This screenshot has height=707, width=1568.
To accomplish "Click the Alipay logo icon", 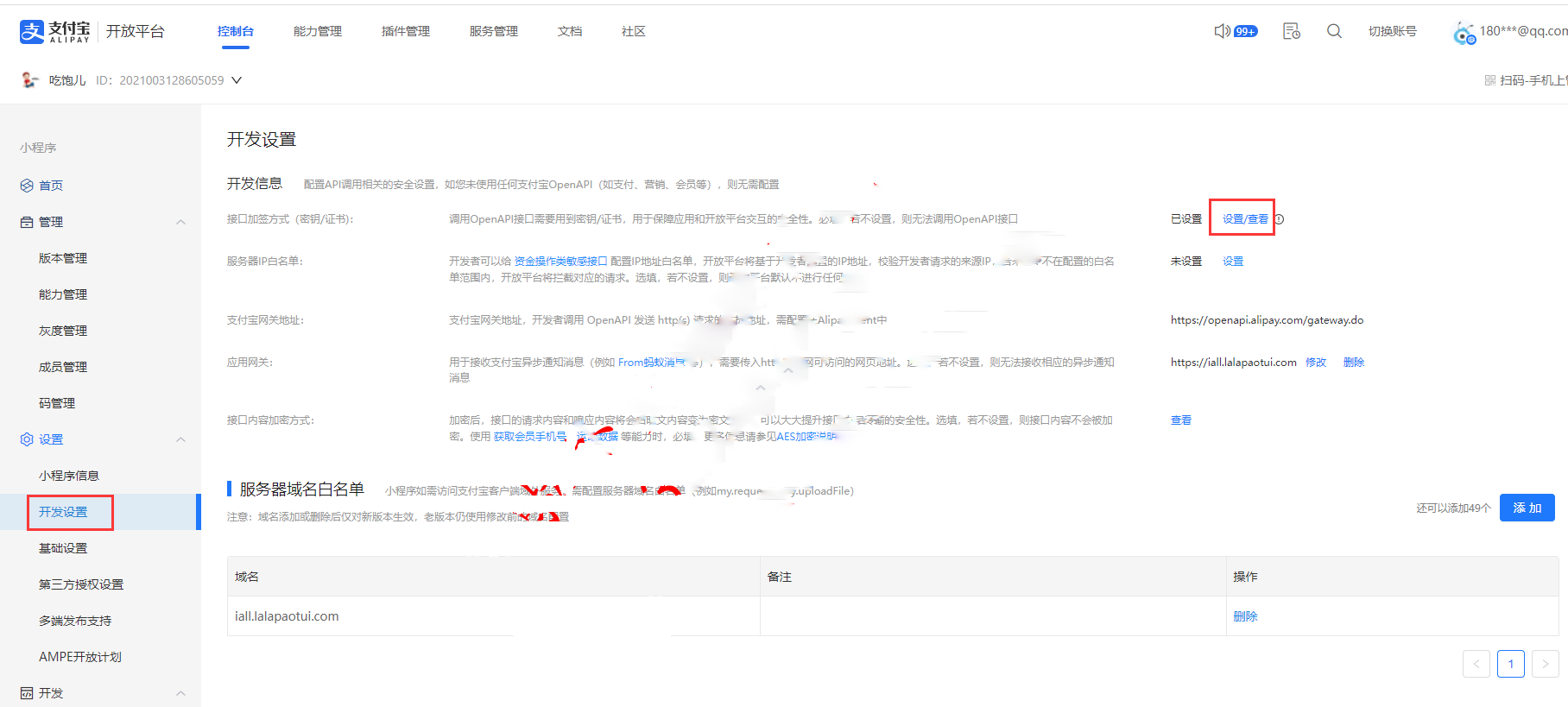I will coord(32,32).
